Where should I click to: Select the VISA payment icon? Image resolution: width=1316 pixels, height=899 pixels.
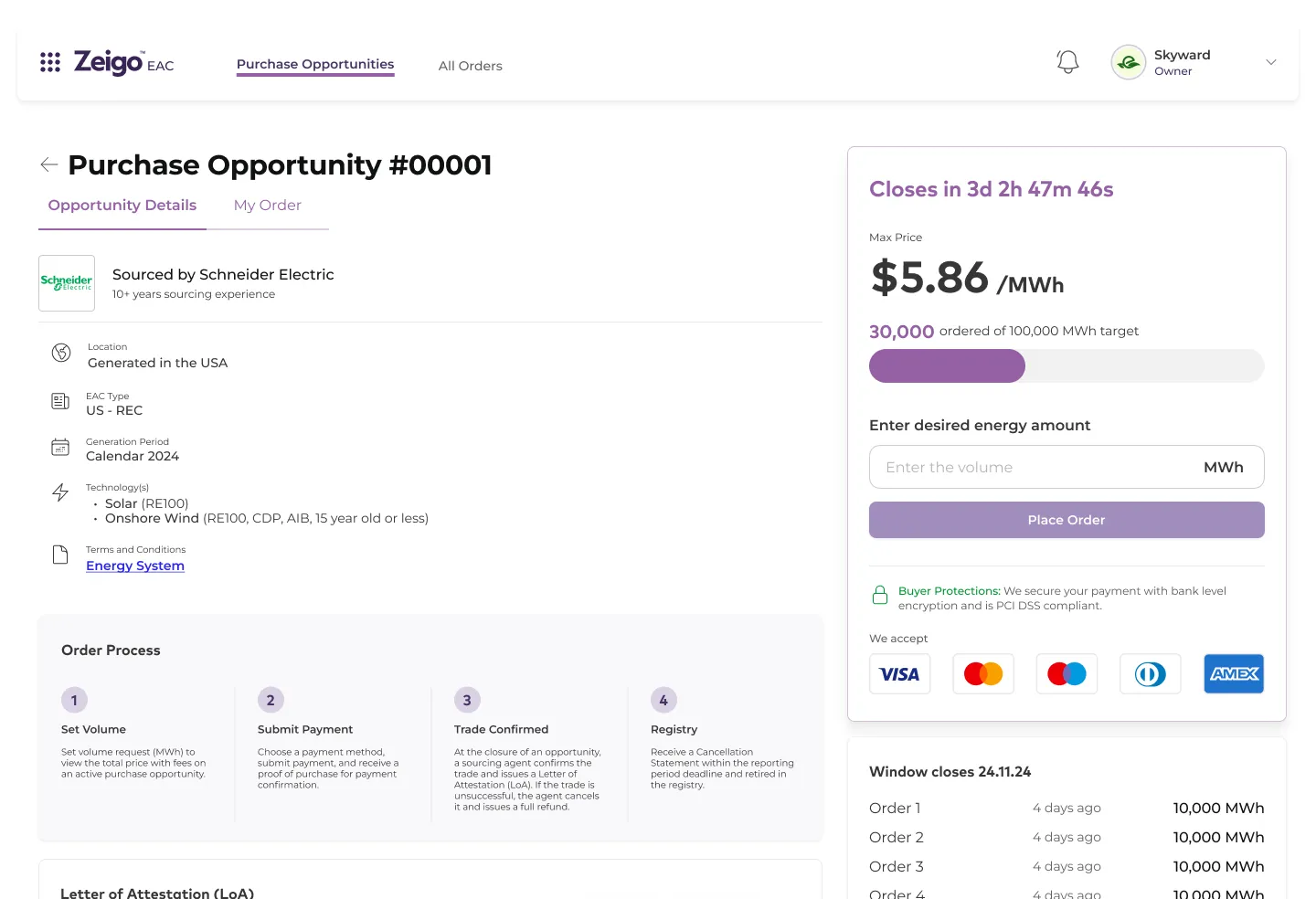pyautogui.click(x=899, y=674)
